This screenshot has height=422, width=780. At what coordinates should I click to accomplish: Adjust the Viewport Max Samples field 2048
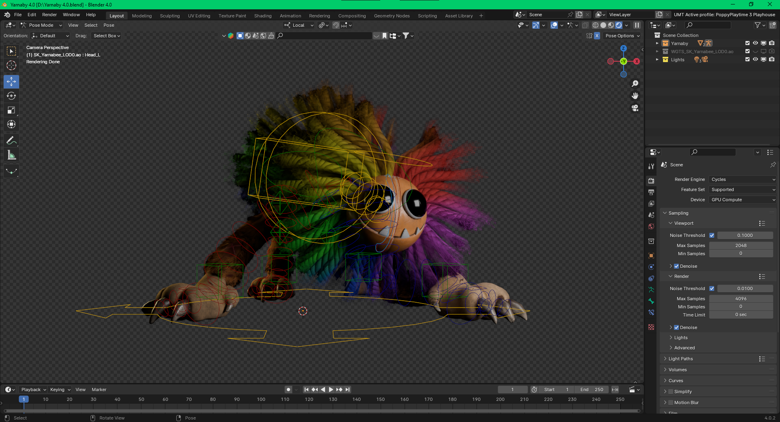741,245
